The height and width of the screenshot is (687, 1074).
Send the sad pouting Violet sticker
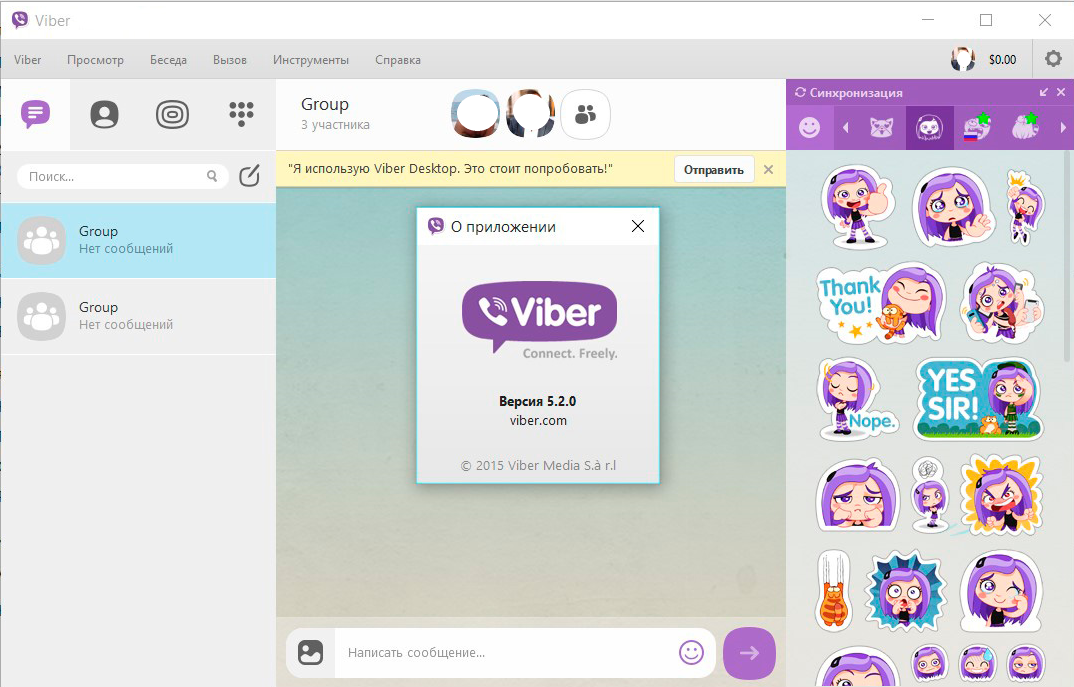click(x=858, y=495)
